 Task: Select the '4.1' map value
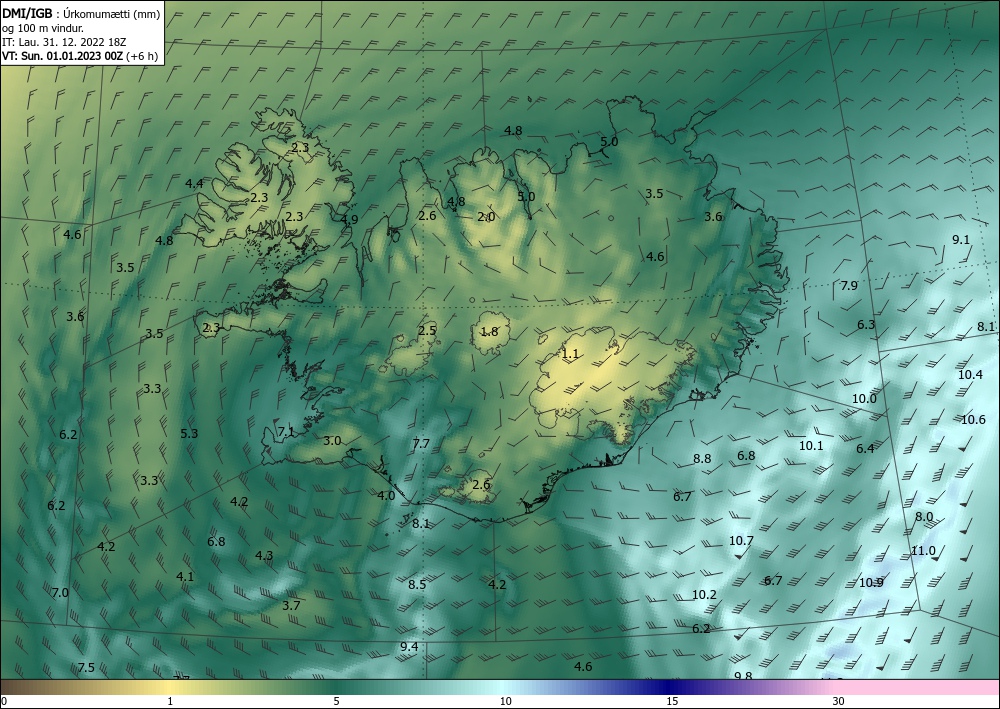[185, 576]
